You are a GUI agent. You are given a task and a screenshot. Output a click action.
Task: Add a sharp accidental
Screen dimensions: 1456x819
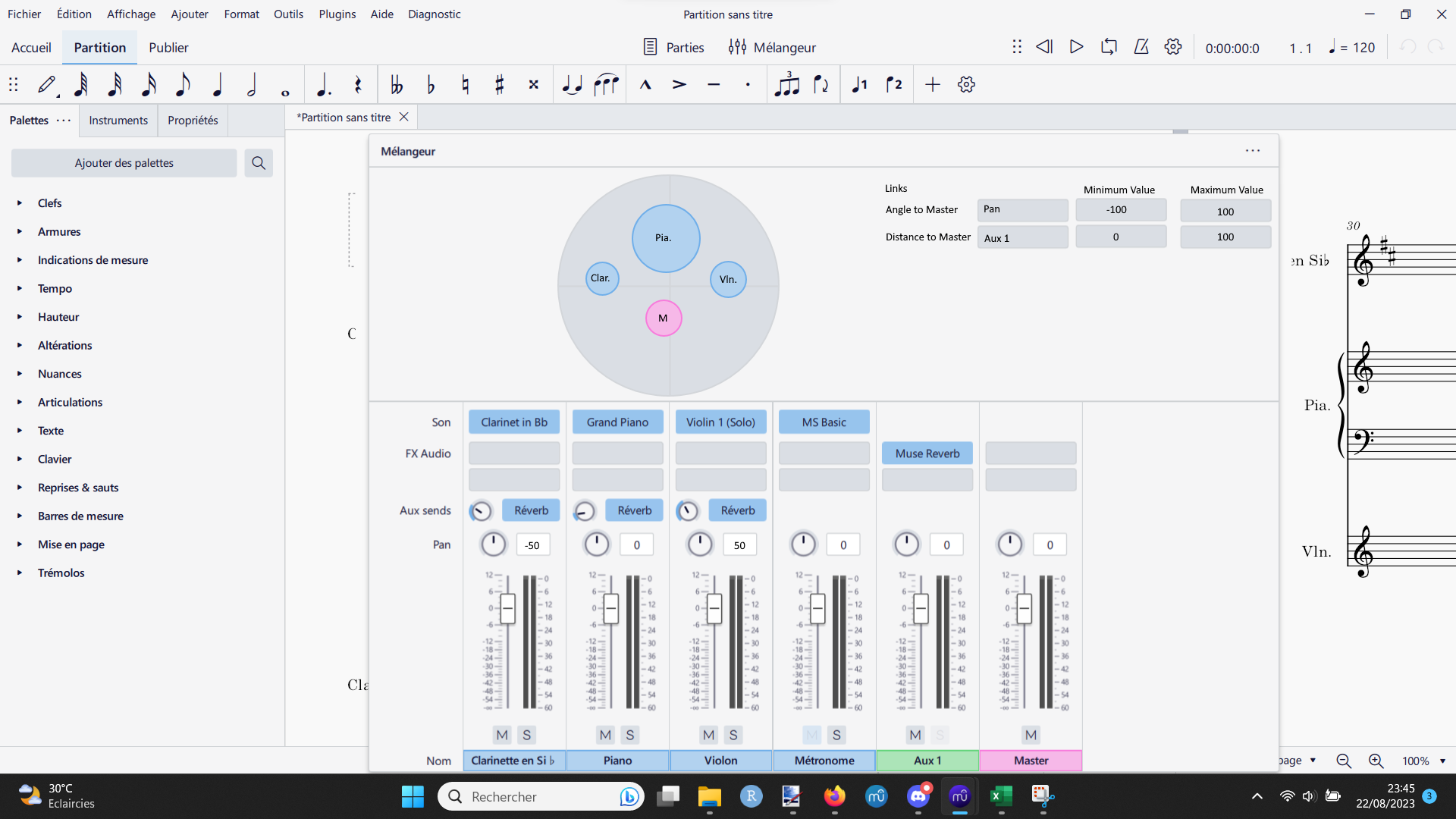[499, 84]
